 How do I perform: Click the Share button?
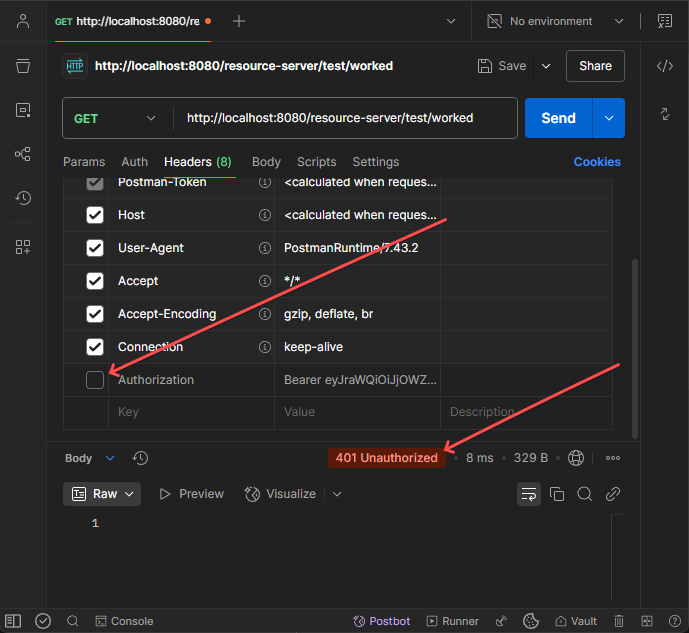(x=595, y=66)
